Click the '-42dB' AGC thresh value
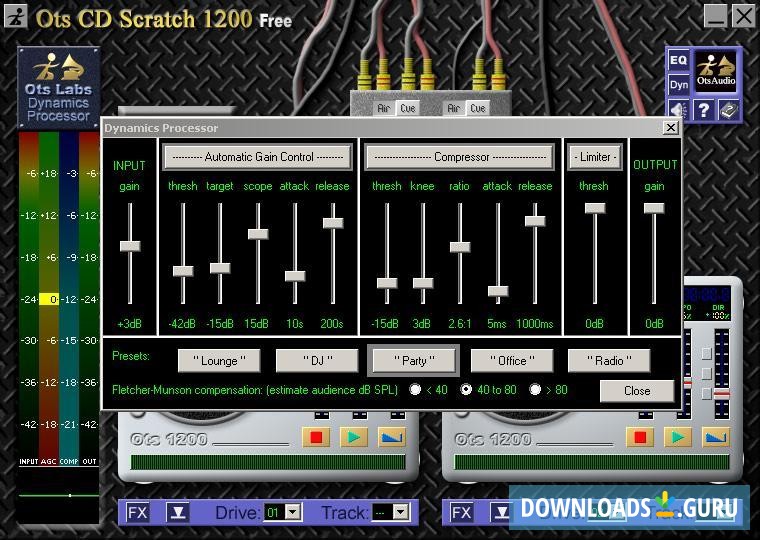This screenshot has height=540, width=760. 182,324
